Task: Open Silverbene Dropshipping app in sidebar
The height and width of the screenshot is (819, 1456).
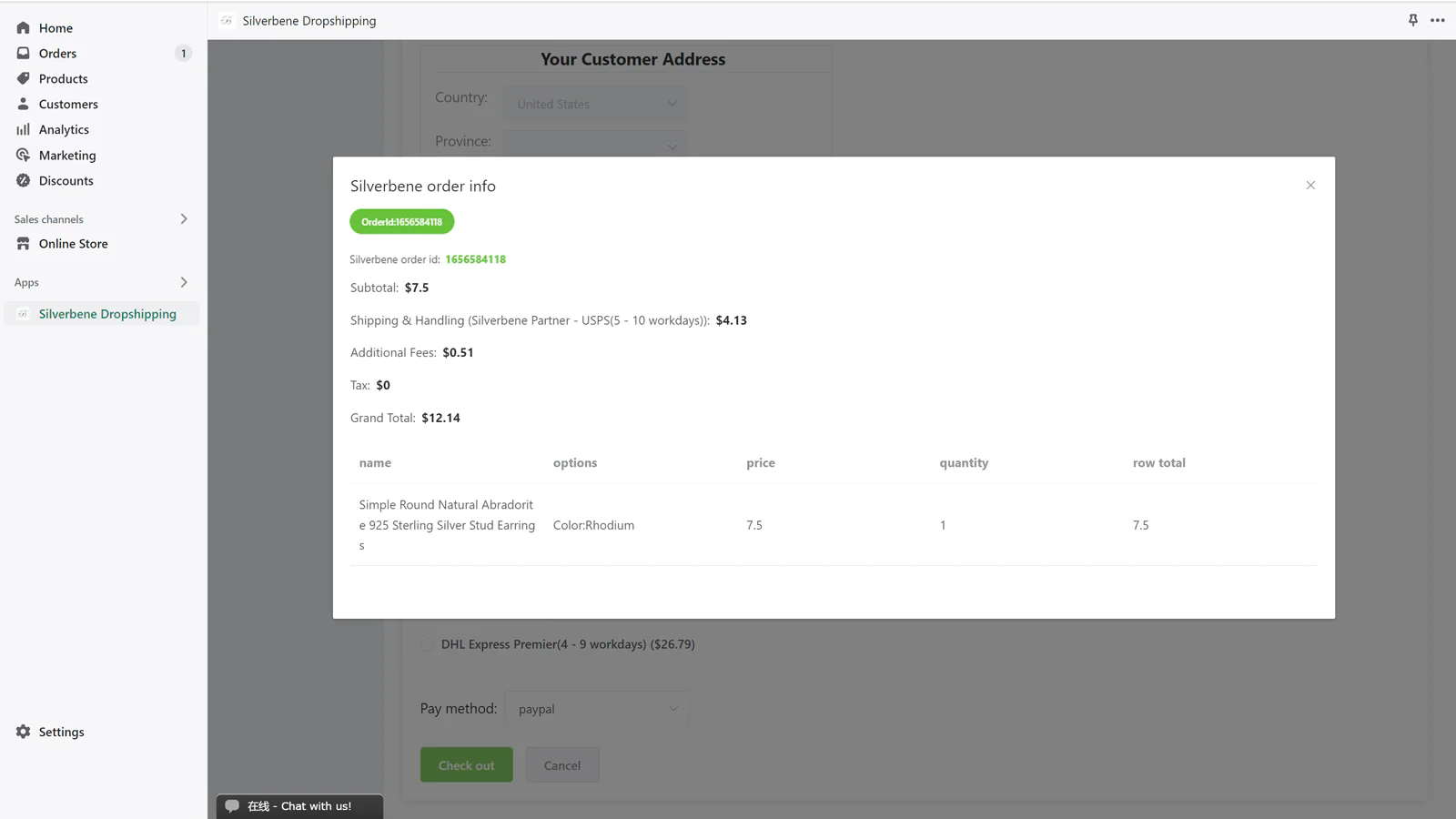Action: coord(107,314)
